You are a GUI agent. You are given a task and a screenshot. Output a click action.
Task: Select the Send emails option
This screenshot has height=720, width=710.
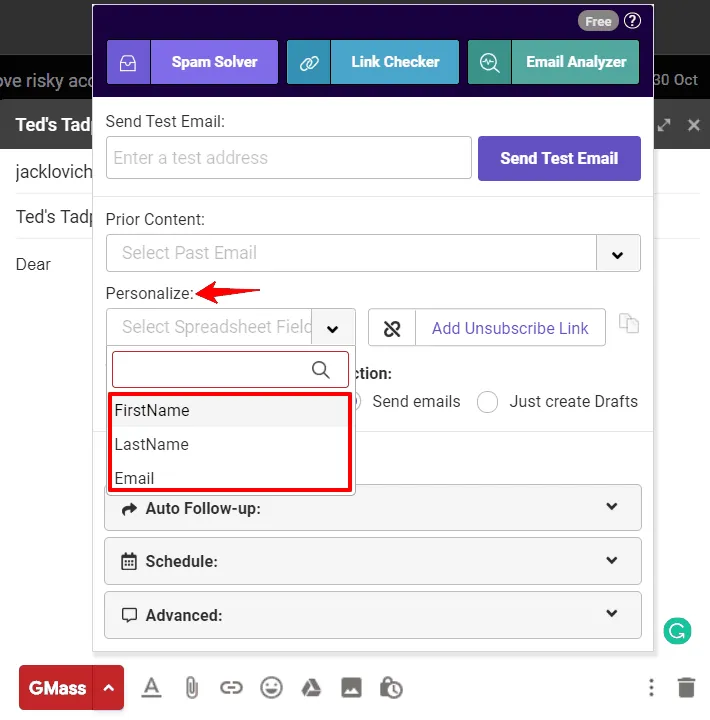(416, 401)
